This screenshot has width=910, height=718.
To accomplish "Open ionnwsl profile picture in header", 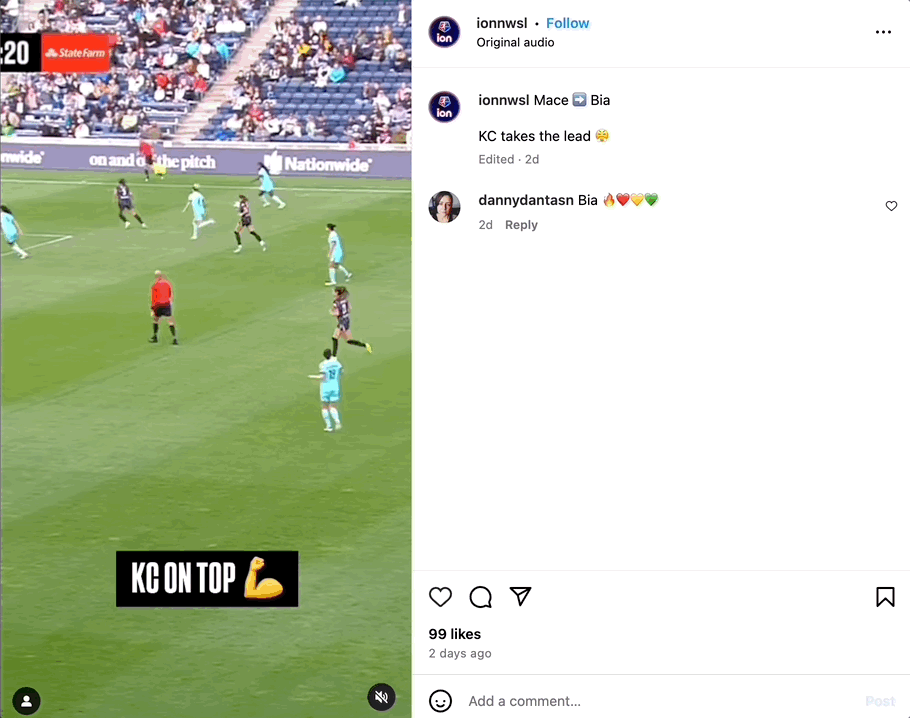I will point(444,32).
